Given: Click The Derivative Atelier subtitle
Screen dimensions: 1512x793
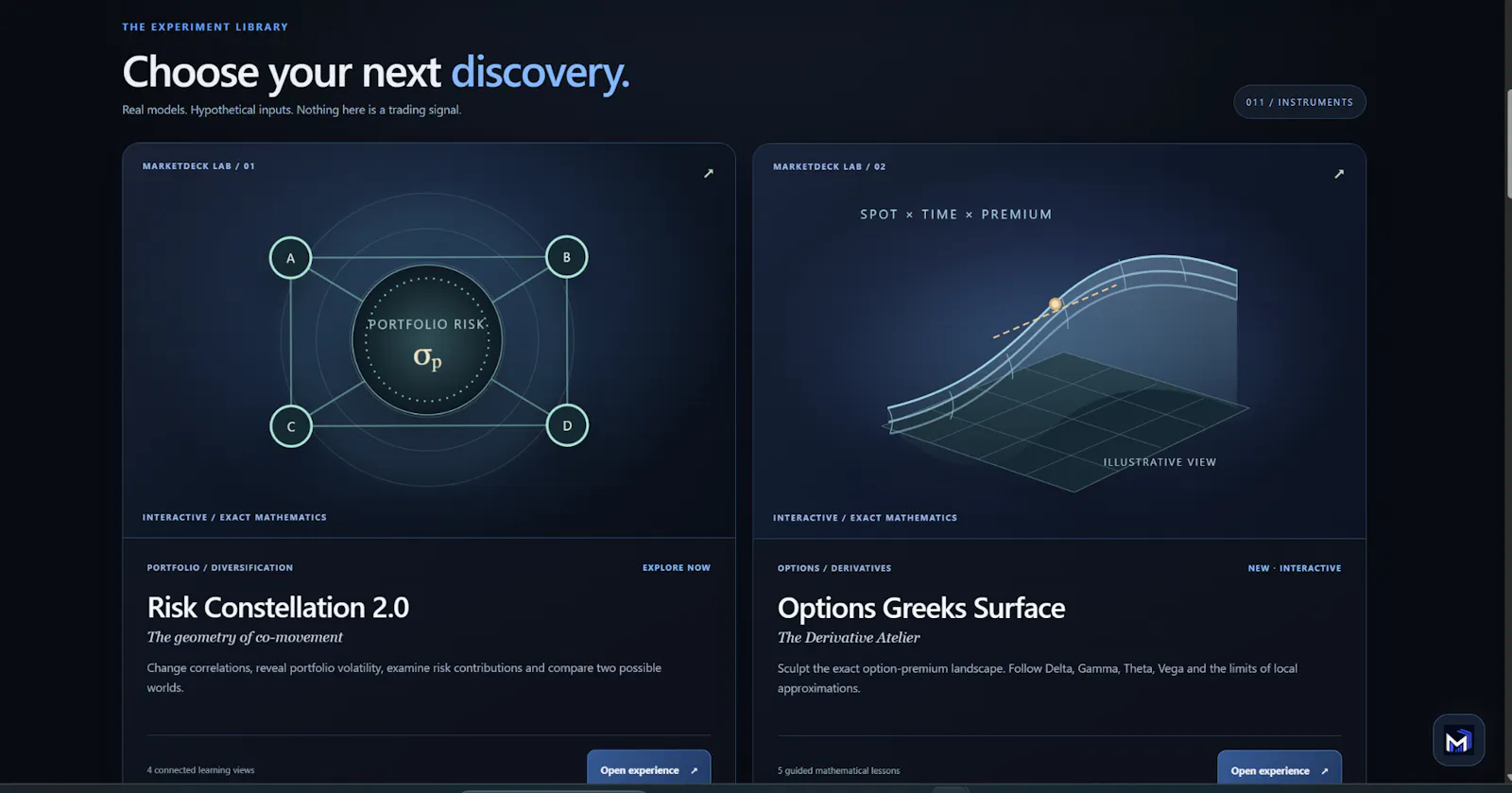Looking at the screenshot, I should pos(849,638).
